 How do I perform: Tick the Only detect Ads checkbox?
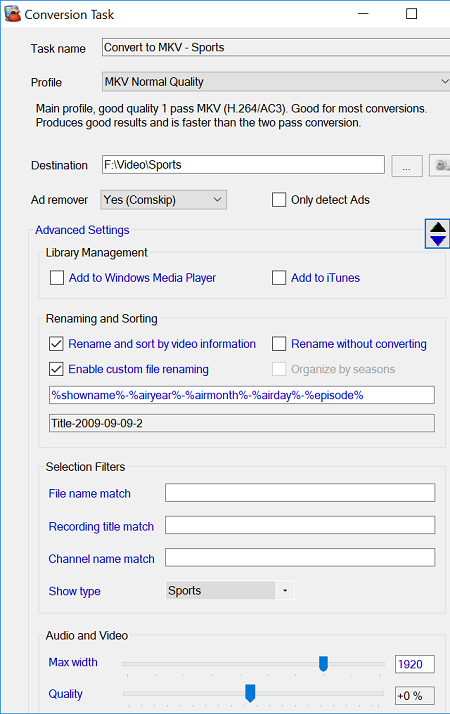tap(279, 199)
